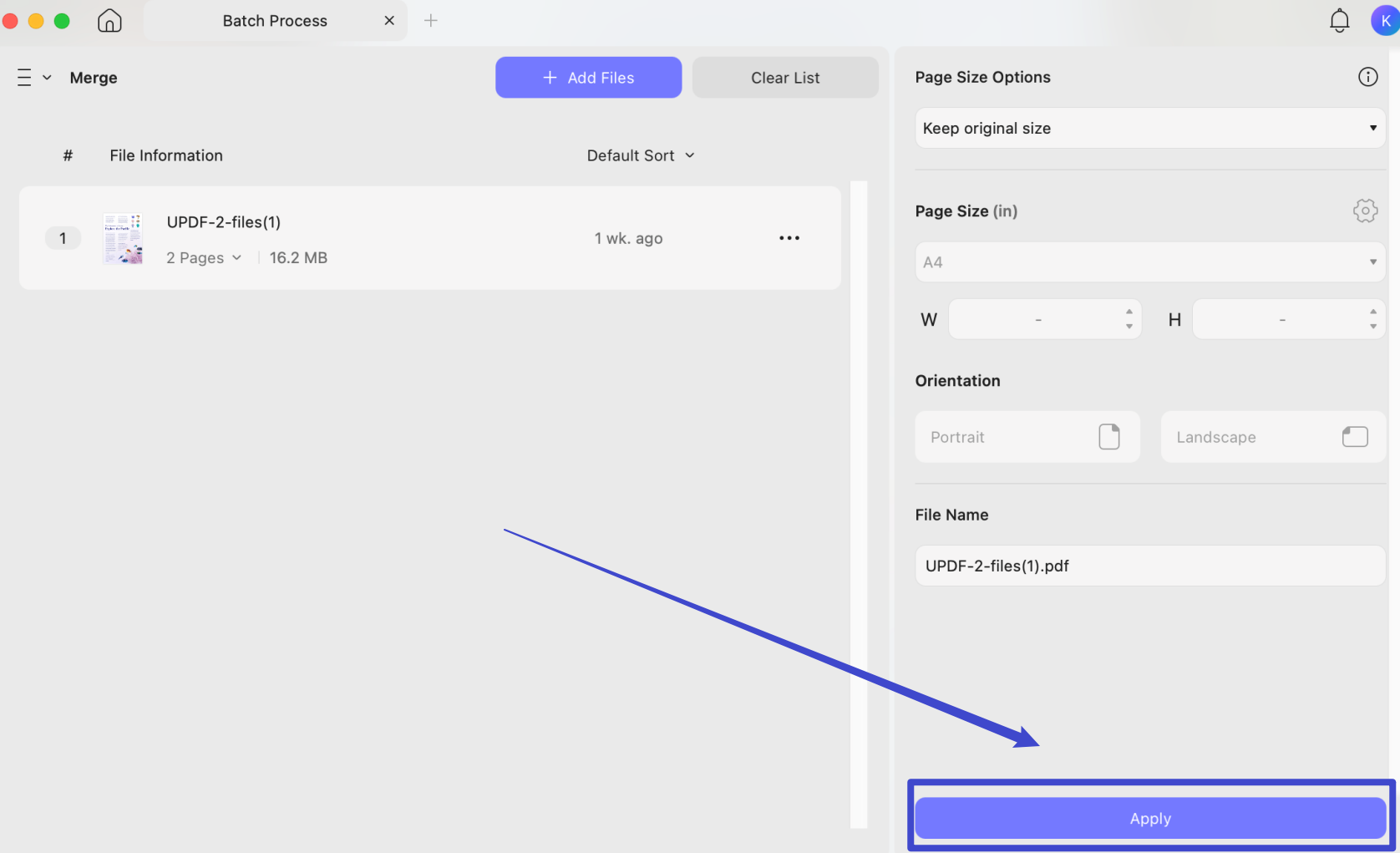Expand the 2 Pages dropdown
This screenshot has width=1400, height=853.
coord(204,258)
